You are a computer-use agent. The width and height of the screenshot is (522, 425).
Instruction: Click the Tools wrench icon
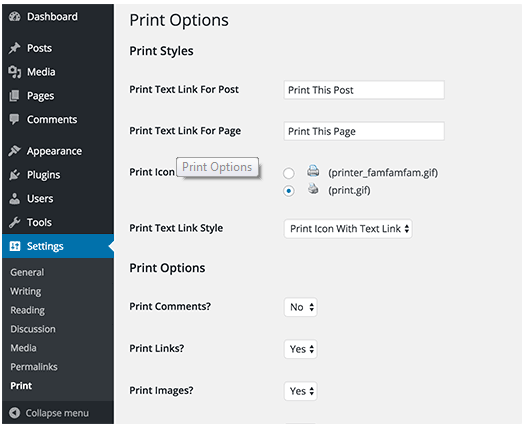coord(15,222)
